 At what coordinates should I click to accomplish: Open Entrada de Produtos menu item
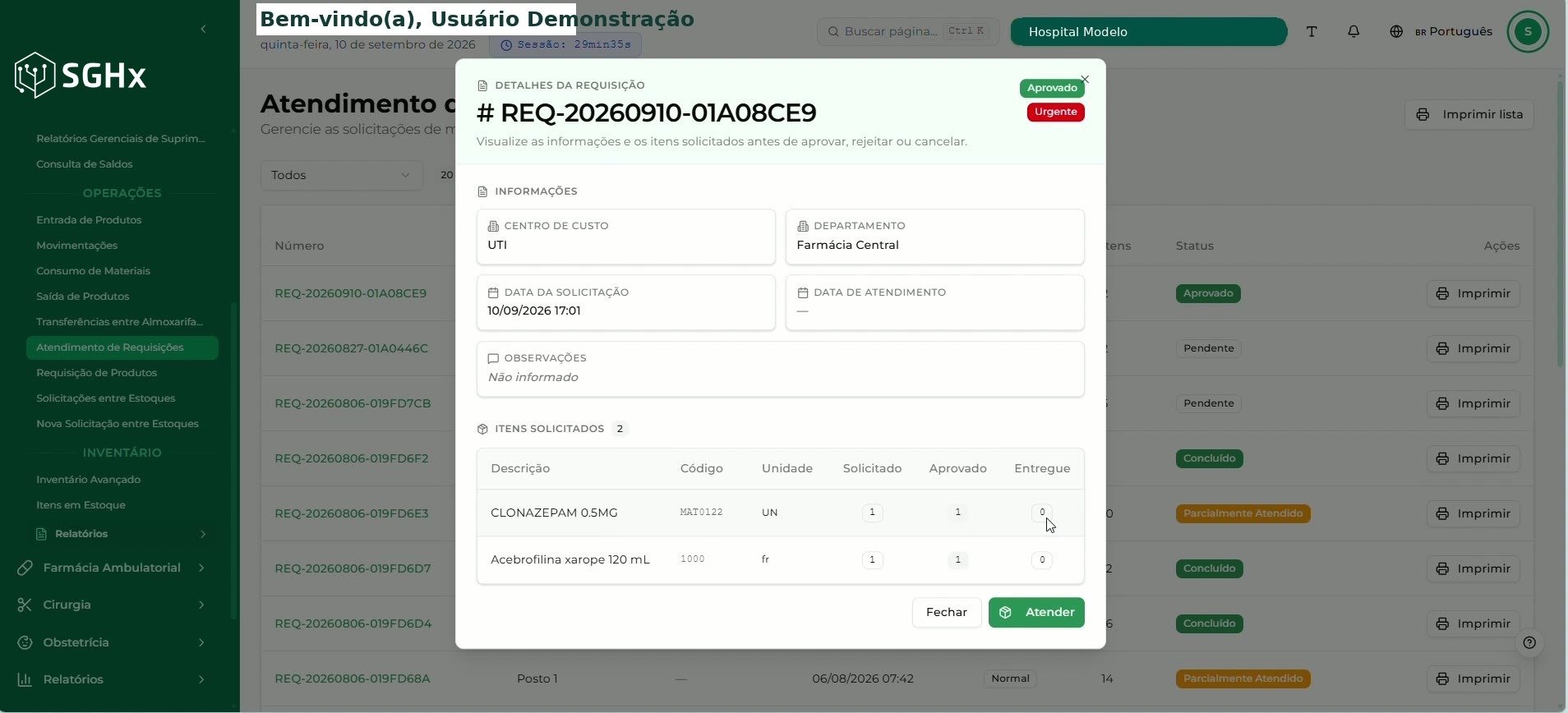point(89,220)
